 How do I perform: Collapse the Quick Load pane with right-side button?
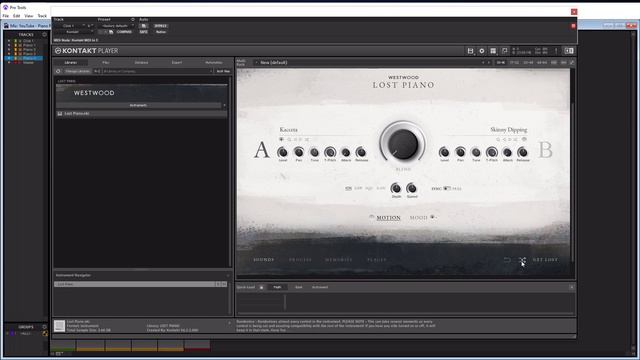(571, 287)
